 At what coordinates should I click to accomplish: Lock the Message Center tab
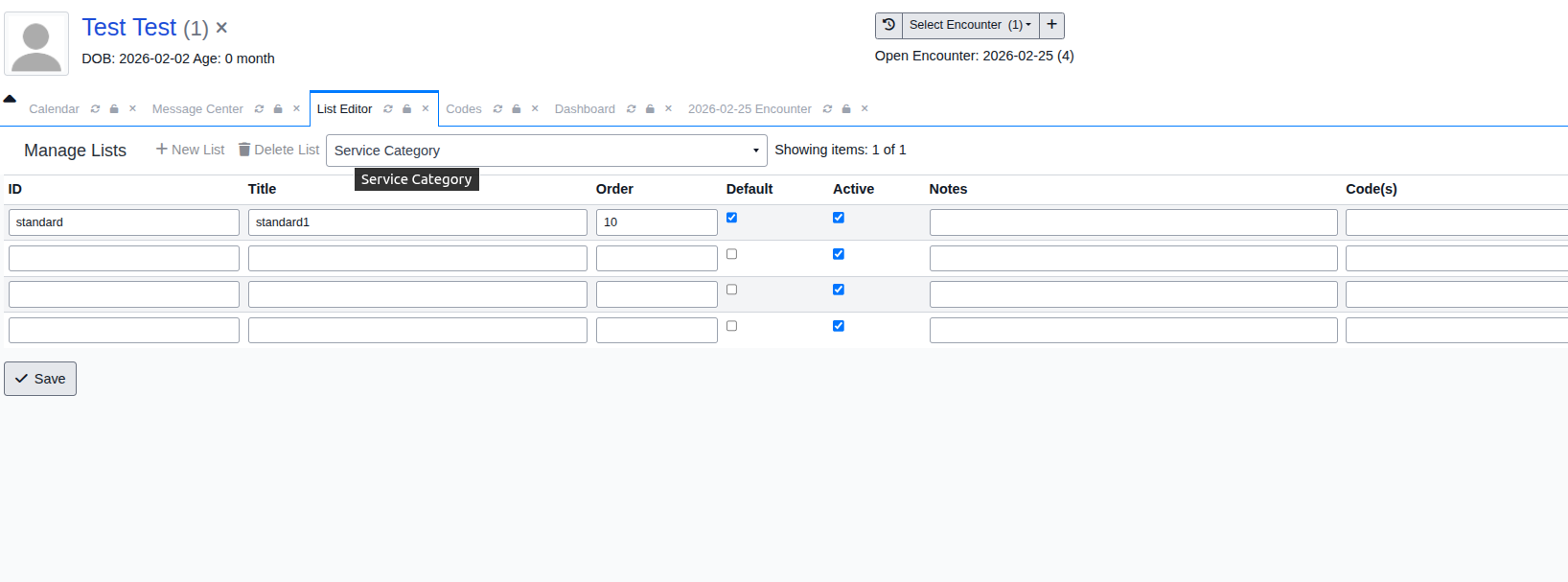[278, 109]
